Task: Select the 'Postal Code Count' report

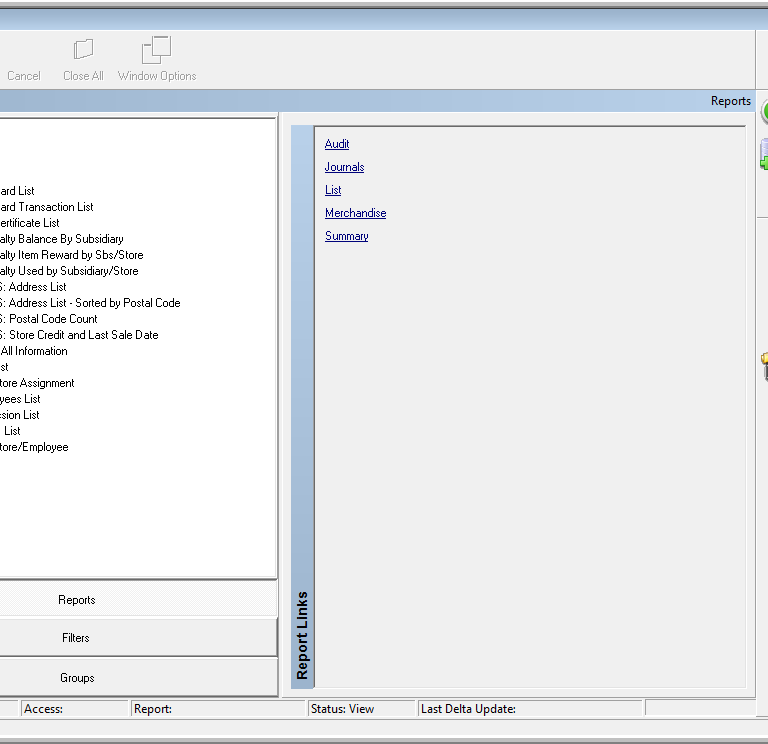Action: coord(53,319)
